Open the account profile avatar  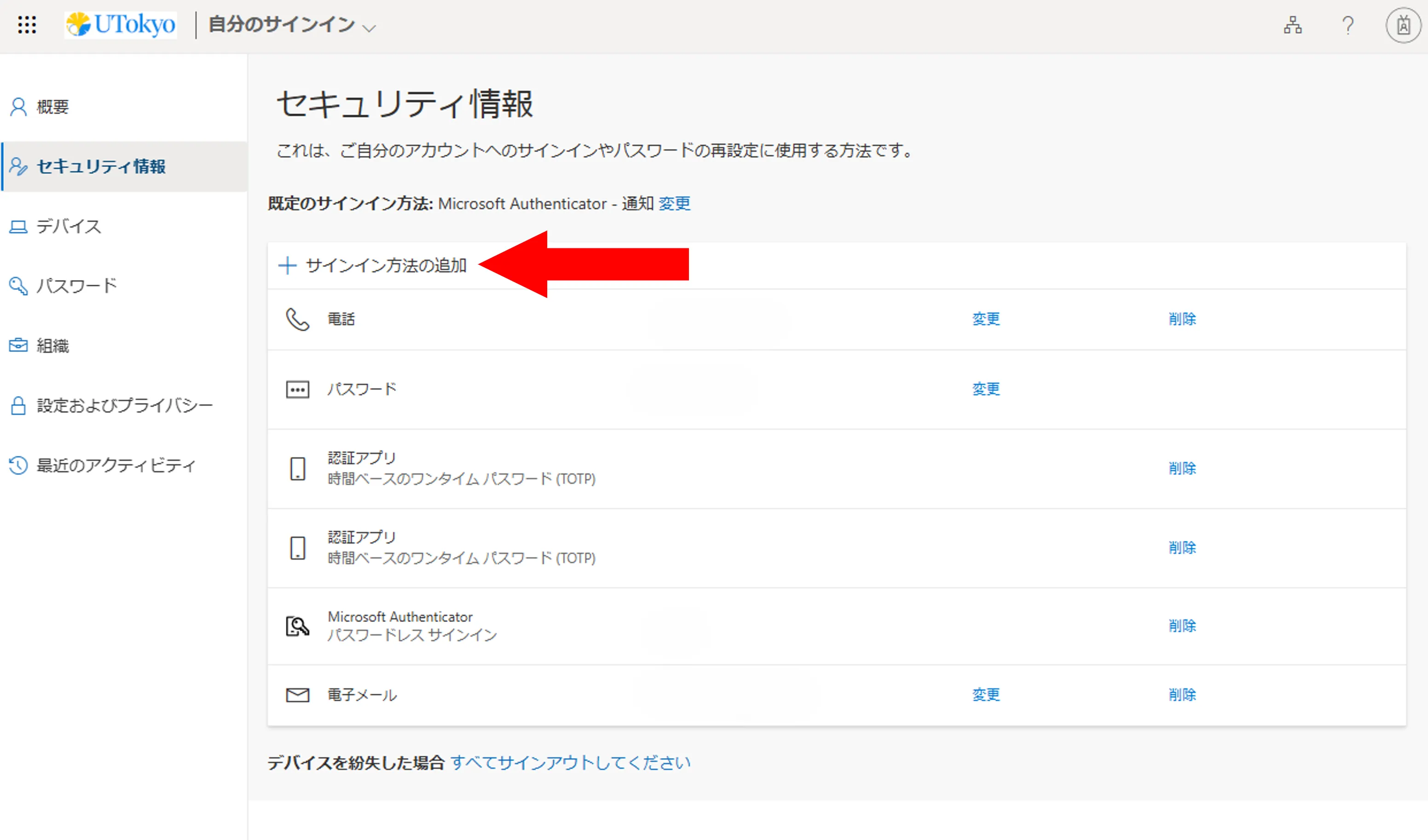(1403, 25)
